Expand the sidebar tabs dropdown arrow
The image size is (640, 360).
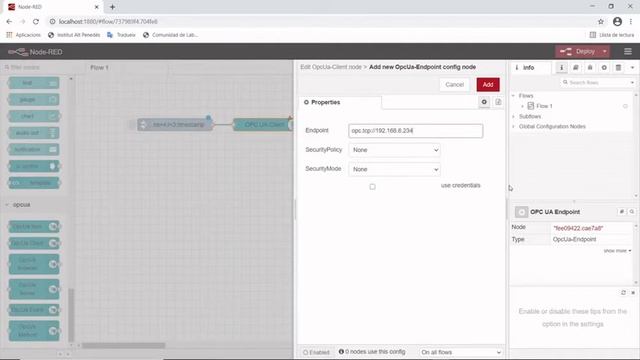point(632,68)
